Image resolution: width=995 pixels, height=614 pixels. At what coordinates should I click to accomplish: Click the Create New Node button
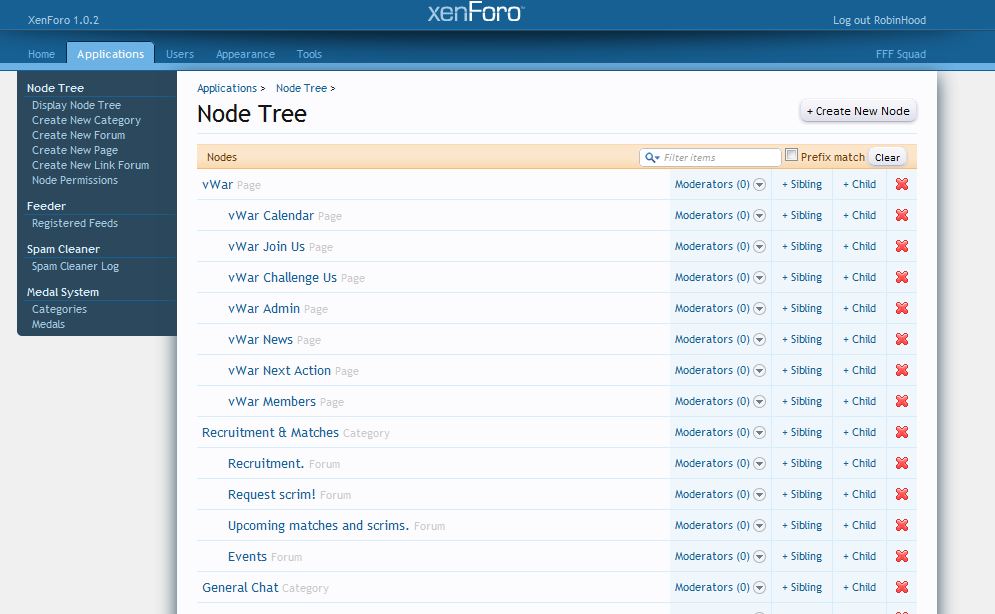coord(858,111)
